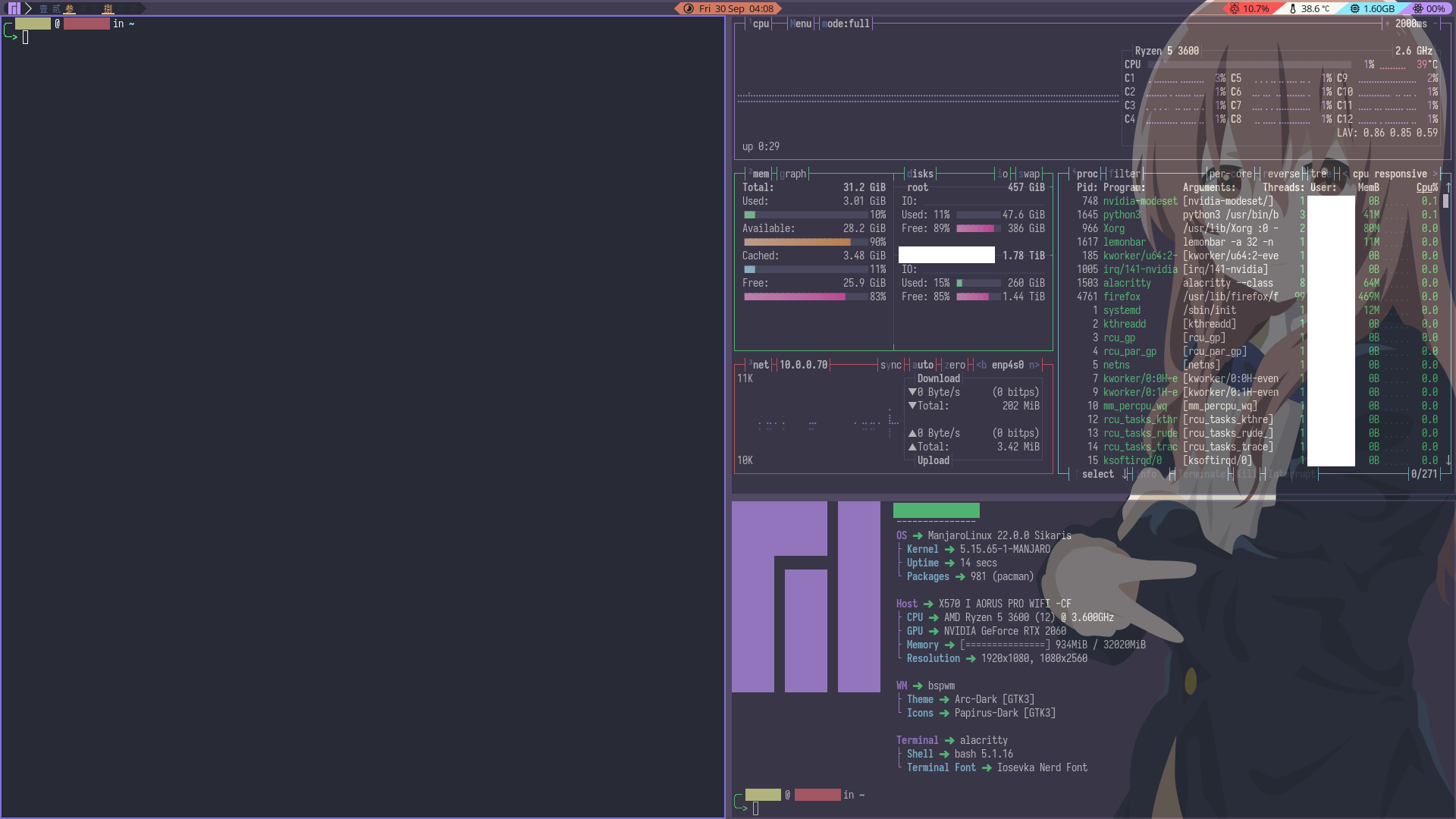The image size is (1456, 819).
Task: Click the CPU usage icon showing 10.7%
Action: tap(1235, 9)
